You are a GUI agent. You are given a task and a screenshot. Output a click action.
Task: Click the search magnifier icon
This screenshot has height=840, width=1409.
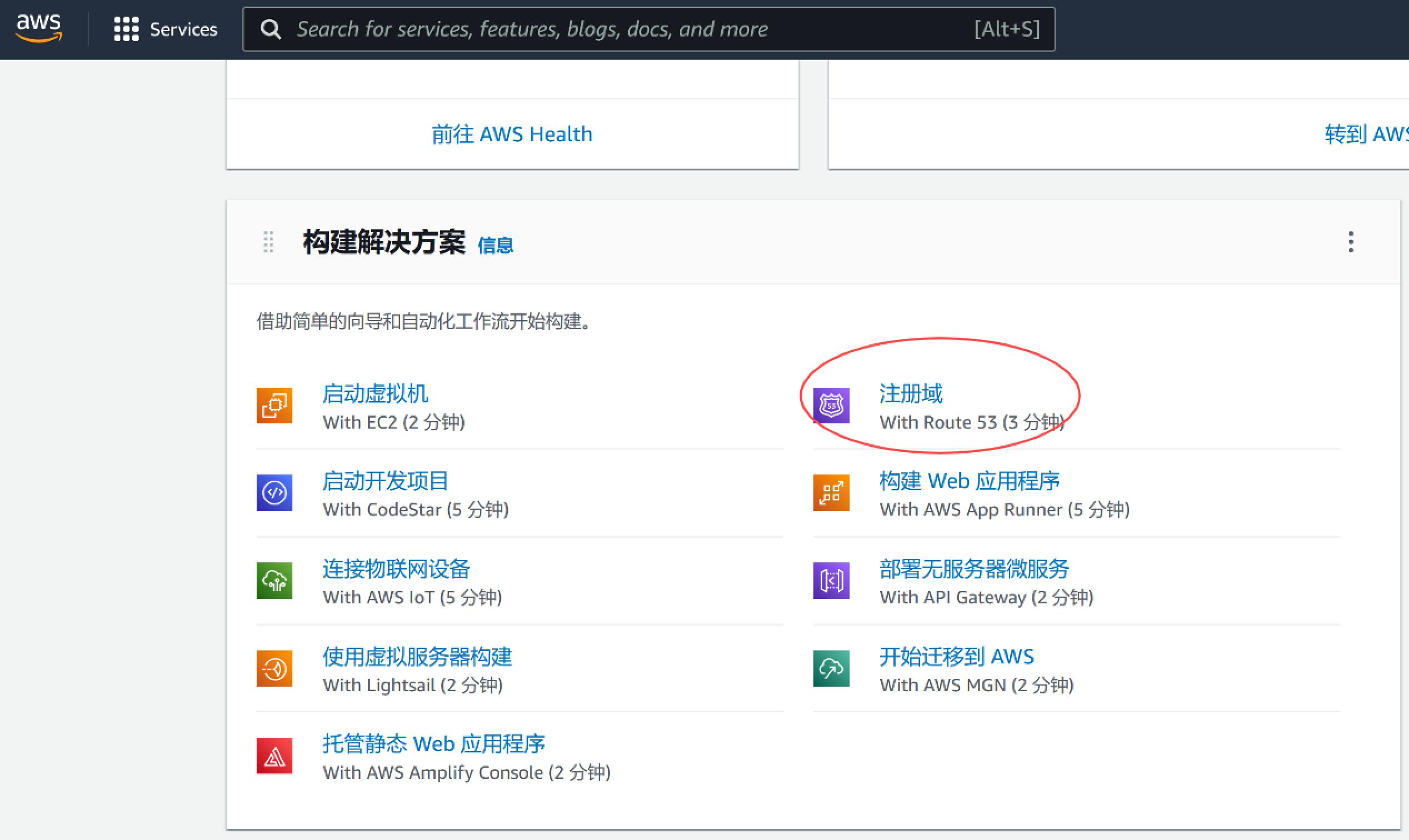pos(271,29)
